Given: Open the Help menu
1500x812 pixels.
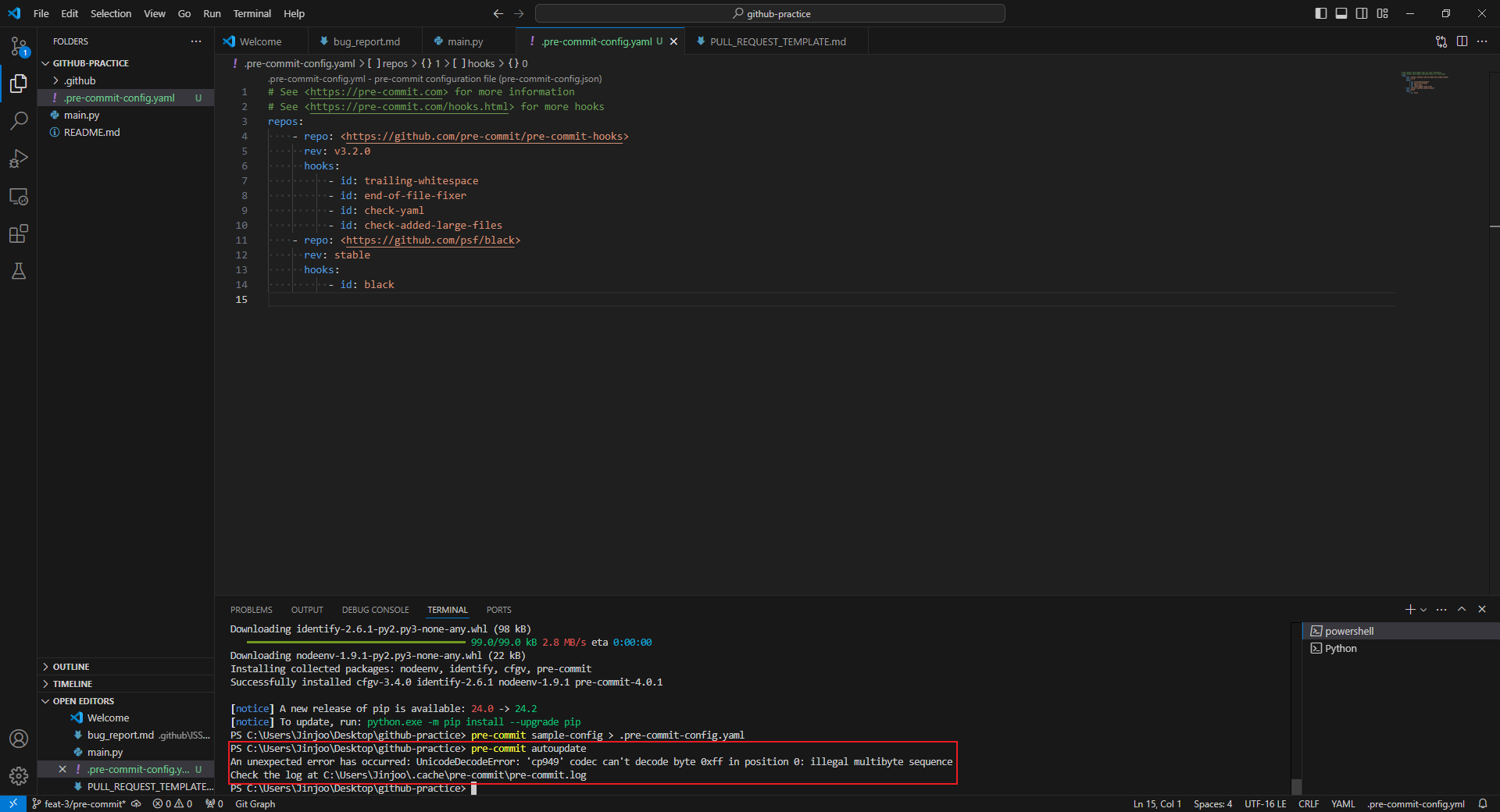Looking at the screenshot, I should click(x=294, y=13).
